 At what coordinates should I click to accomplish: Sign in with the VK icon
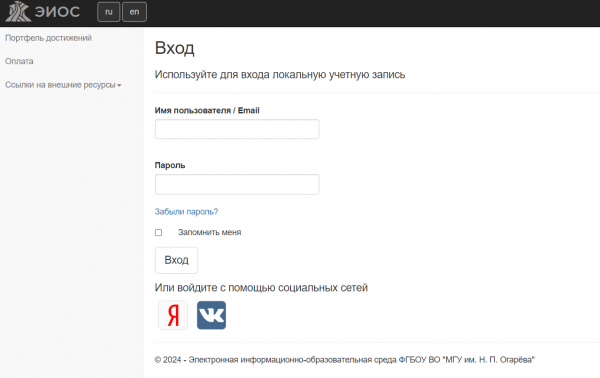211,315
